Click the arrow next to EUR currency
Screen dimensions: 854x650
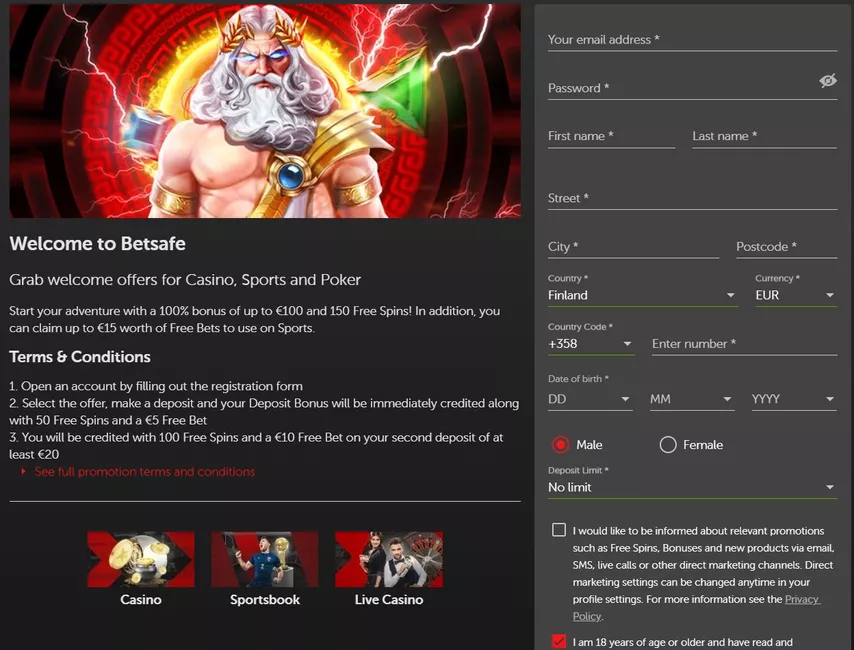[x=829, y=295]
